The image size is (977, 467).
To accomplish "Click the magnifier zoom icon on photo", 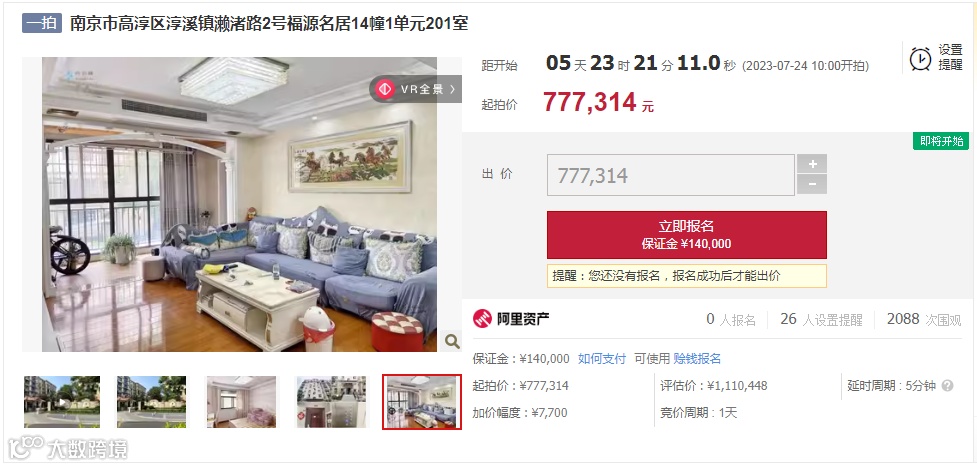I will coord(452,341).
